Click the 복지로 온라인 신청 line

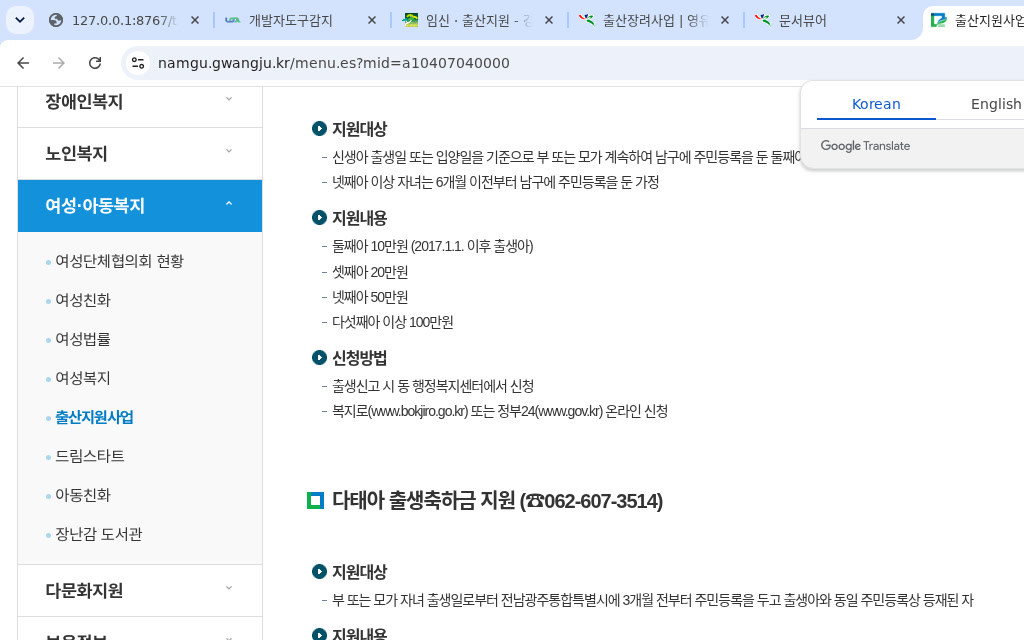[x=500, y=411]
